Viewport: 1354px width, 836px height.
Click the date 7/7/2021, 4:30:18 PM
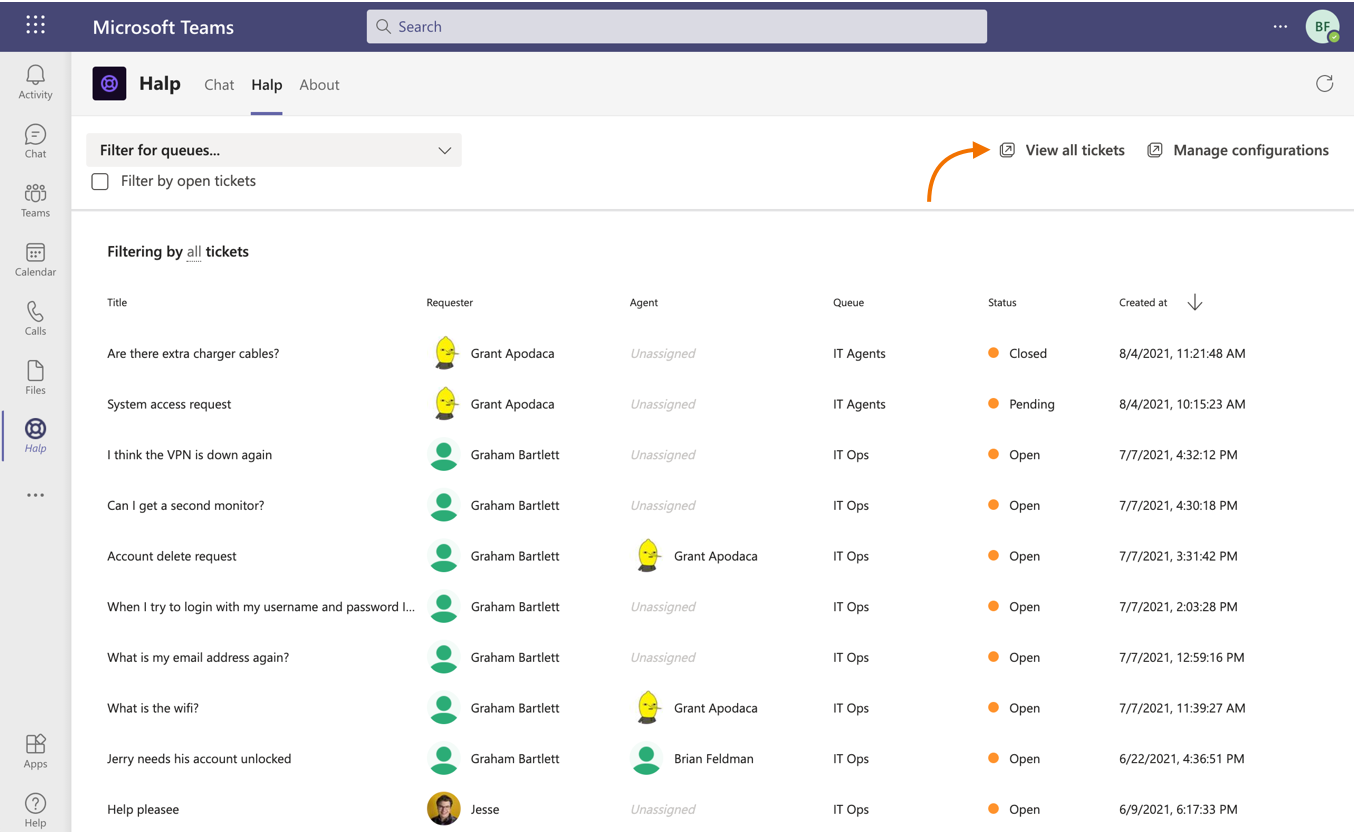(1178, 505)
